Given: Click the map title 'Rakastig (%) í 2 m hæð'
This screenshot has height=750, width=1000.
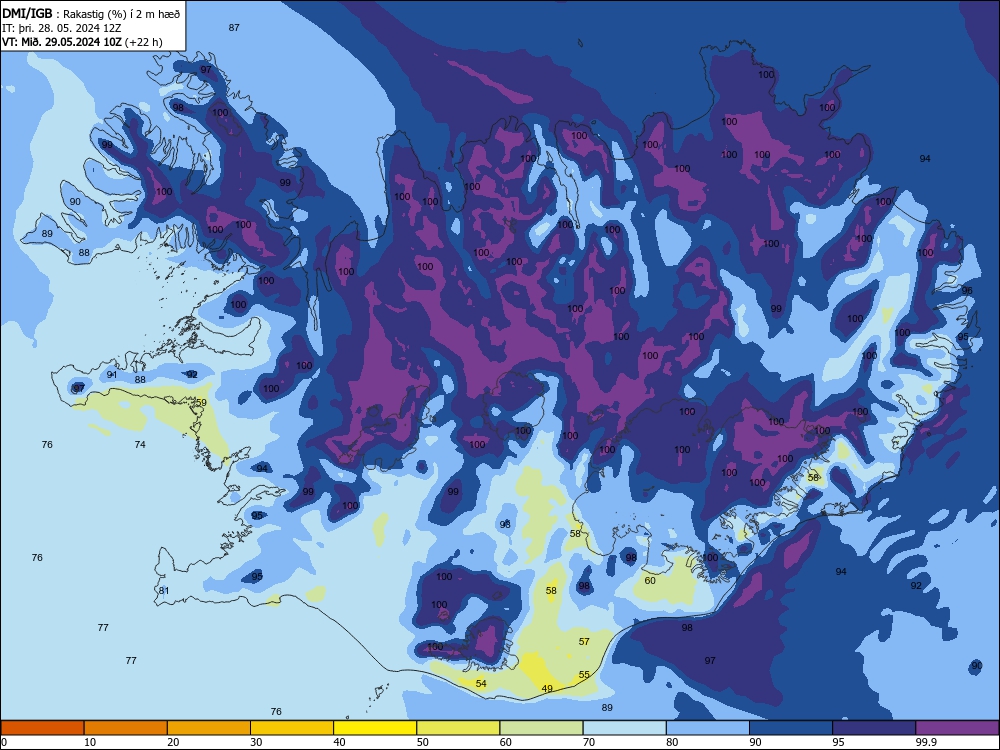Looking at the screenshot, I should tap(122, 14).
